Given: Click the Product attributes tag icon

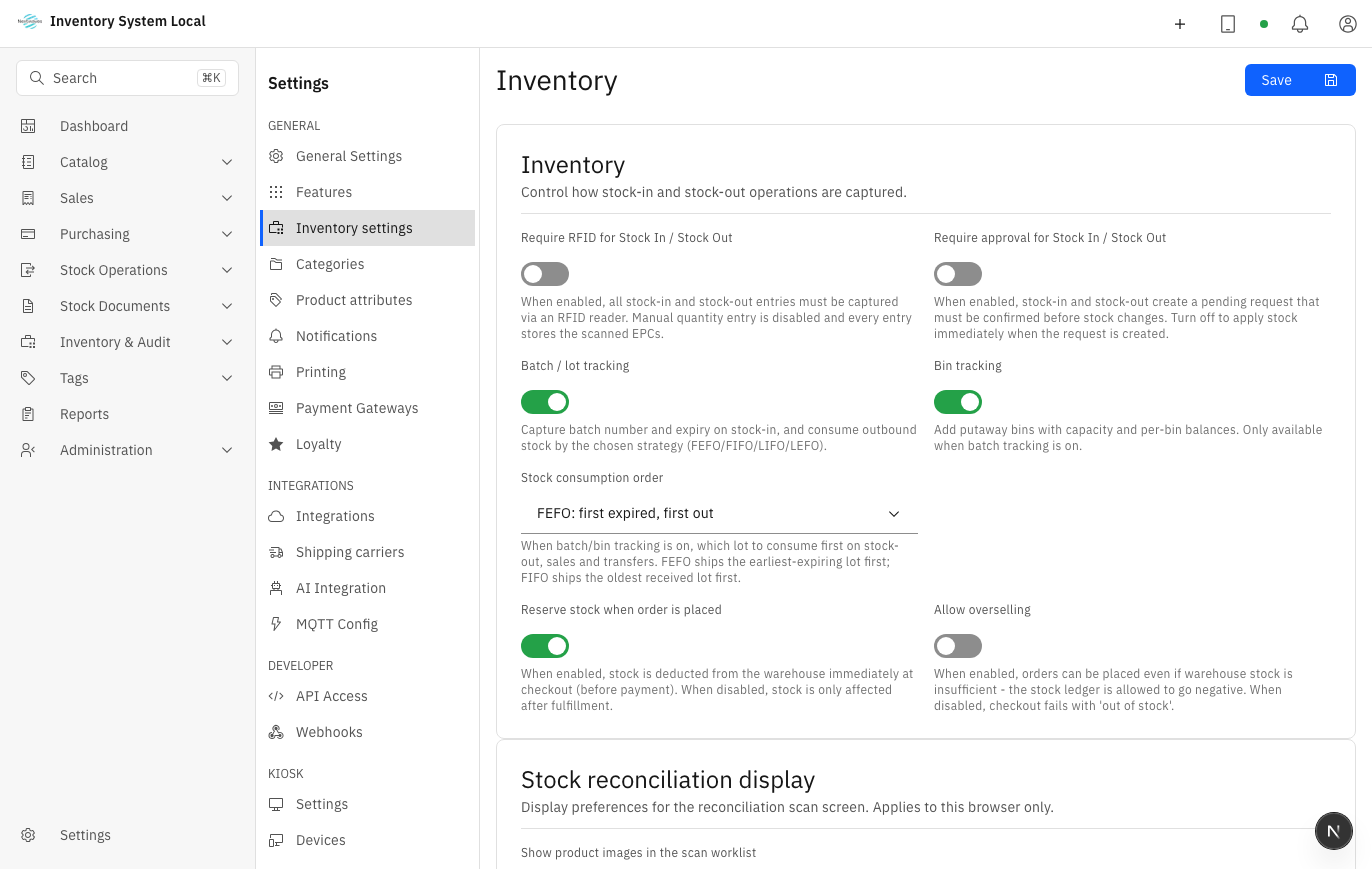Looking at the screenshot, I should pyautogui.click(x=276, y=300).
